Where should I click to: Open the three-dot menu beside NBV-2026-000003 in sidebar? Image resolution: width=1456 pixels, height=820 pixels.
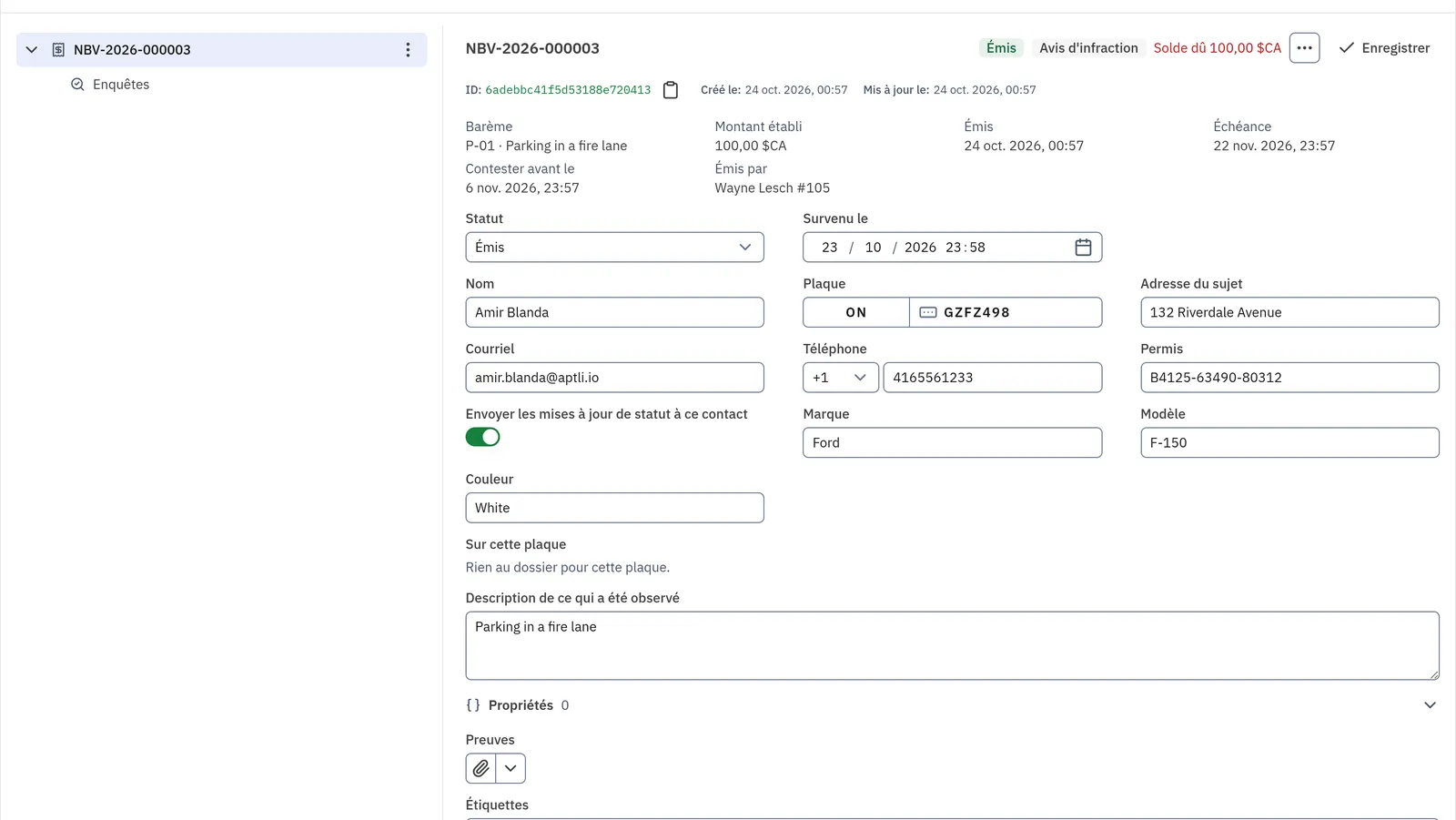408,50
